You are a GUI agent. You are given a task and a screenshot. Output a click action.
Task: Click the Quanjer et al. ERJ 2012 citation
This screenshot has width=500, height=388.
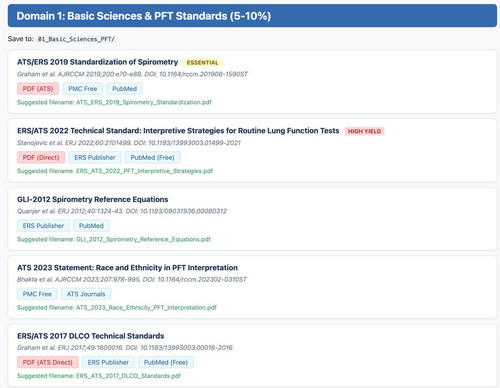122,211
